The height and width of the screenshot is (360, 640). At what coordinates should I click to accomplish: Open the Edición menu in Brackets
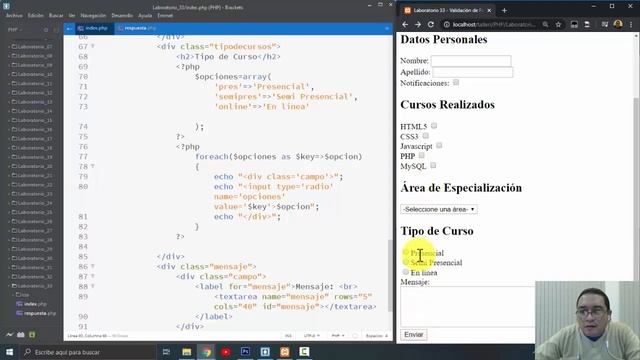pos(36,16)
